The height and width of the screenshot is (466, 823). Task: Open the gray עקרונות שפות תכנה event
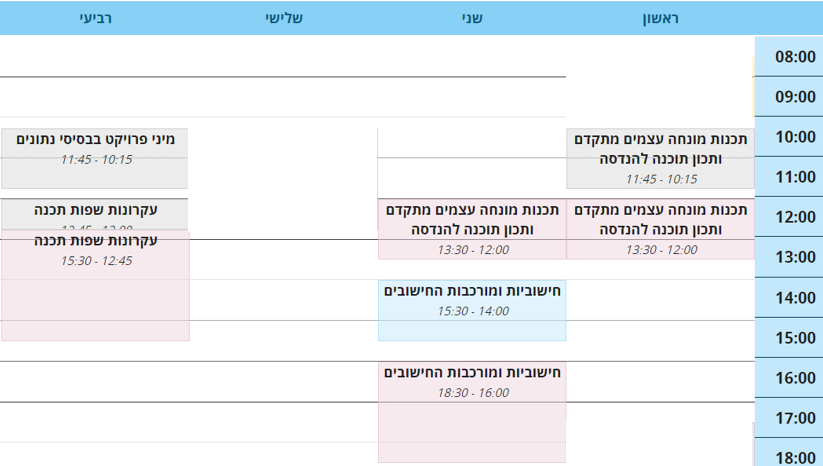point(95,214)
